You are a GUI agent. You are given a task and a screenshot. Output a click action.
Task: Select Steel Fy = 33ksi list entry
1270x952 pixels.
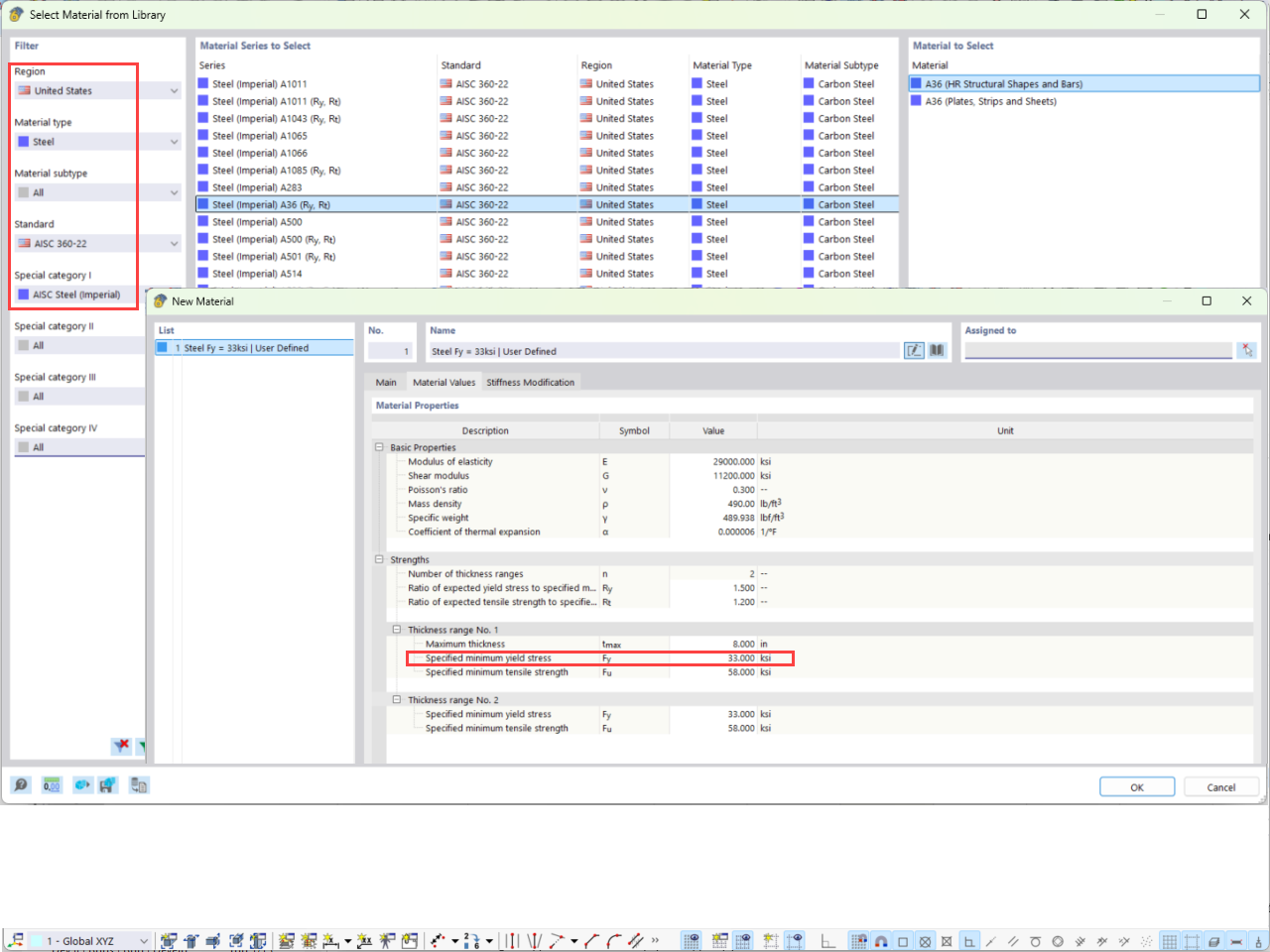click(x=254, y=348)
